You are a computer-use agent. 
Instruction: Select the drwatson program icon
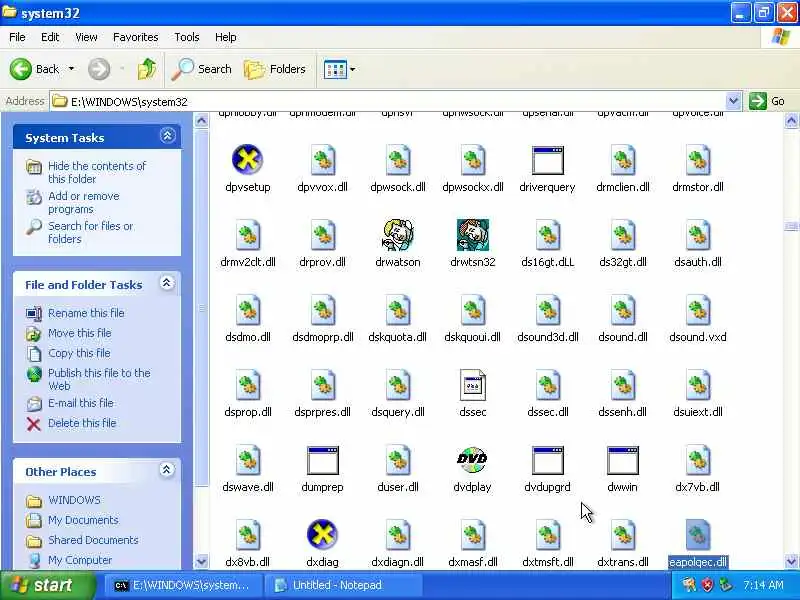(397, 235)
